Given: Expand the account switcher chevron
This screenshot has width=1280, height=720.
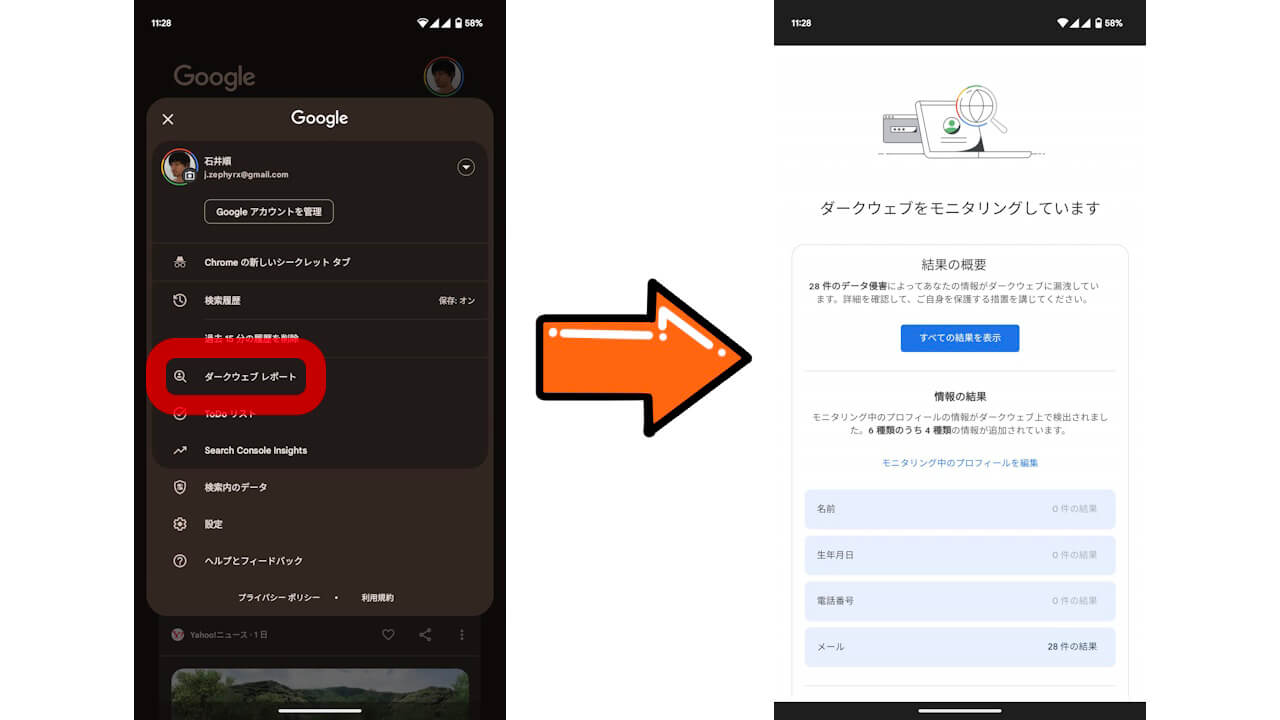Looking at the screenshot, I should 465,167.
